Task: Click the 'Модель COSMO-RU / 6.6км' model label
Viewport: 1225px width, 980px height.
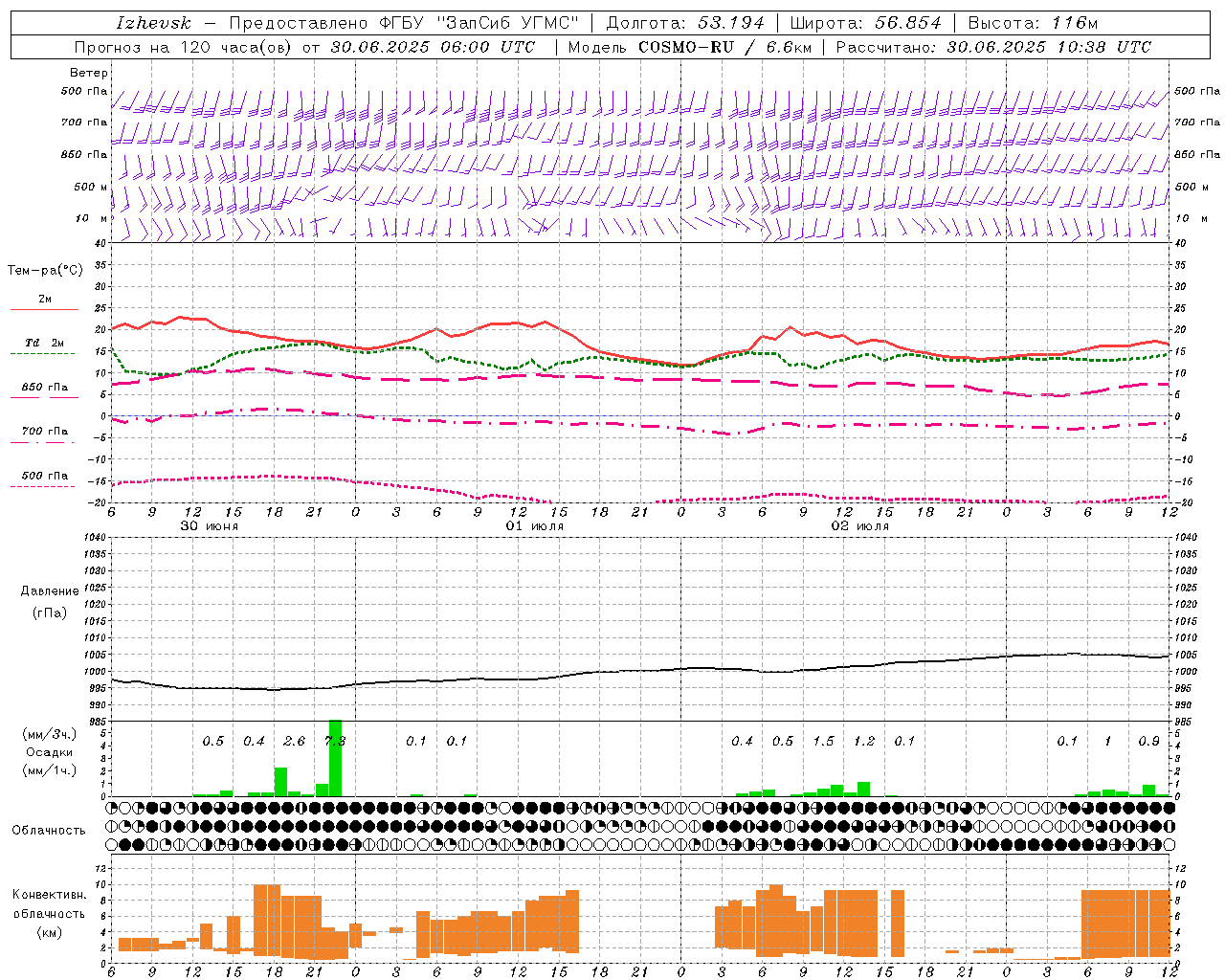Action: coord(689,47)
